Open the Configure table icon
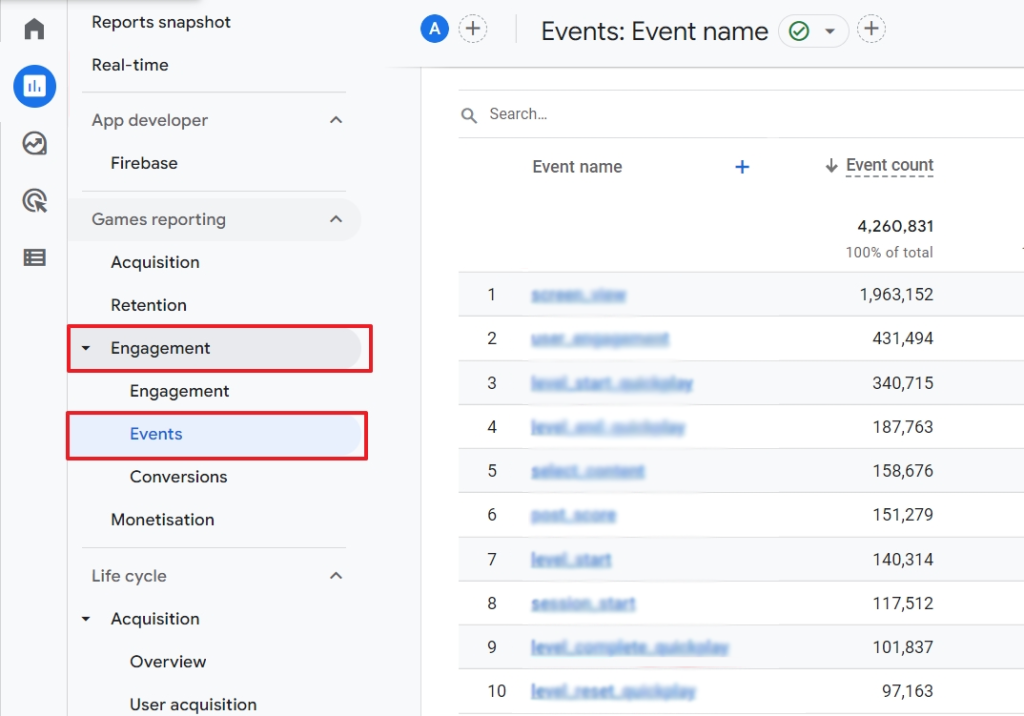This screenshot has width=1024, height=716. tap(34, 258)
